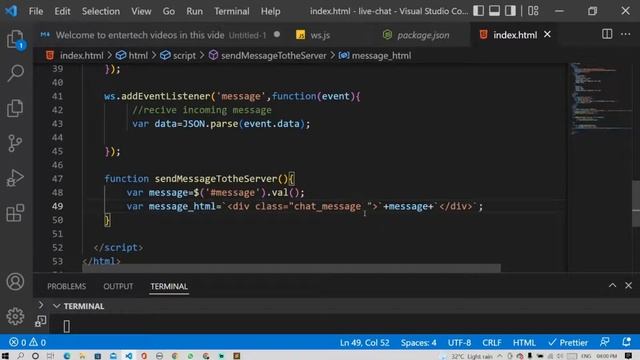Click JSON.parse on line 43

tap(210, 124)
